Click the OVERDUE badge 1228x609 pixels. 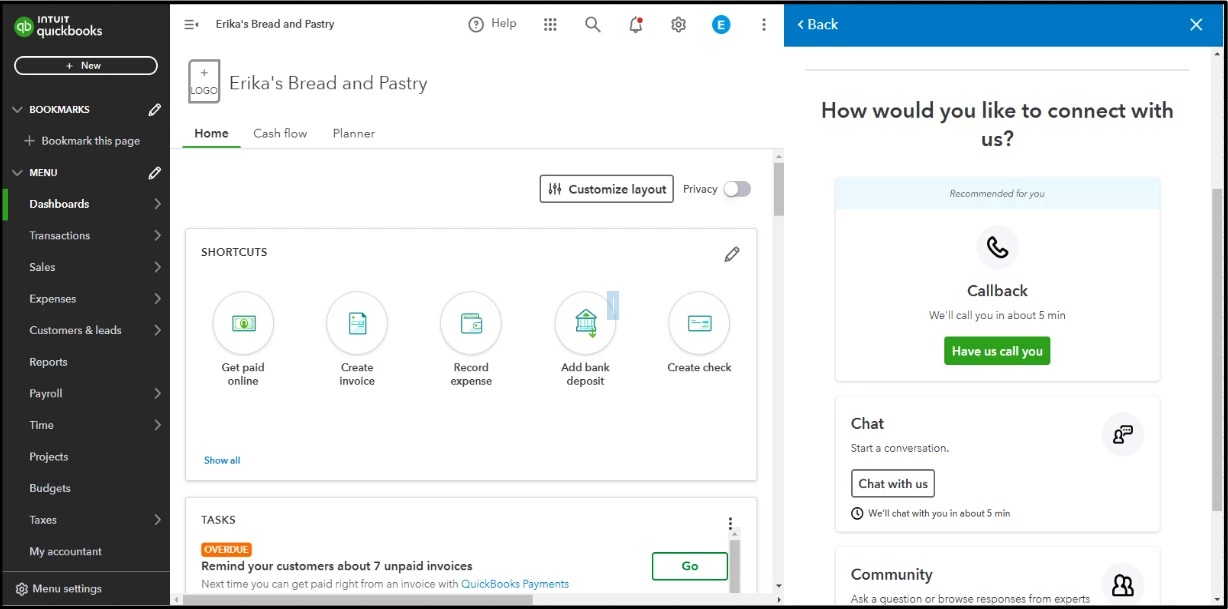click(226, 549)
